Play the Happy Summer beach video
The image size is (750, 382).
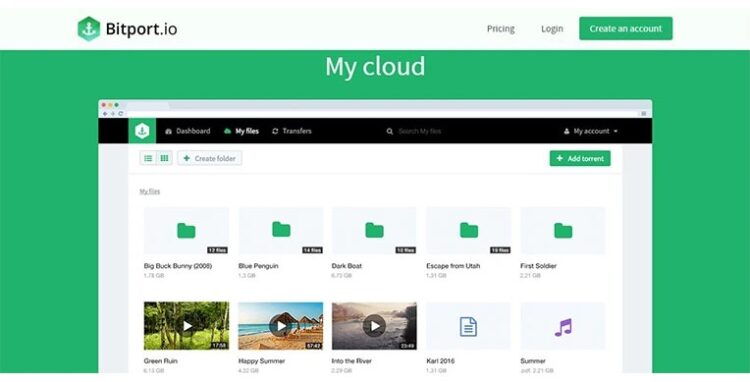281,326
